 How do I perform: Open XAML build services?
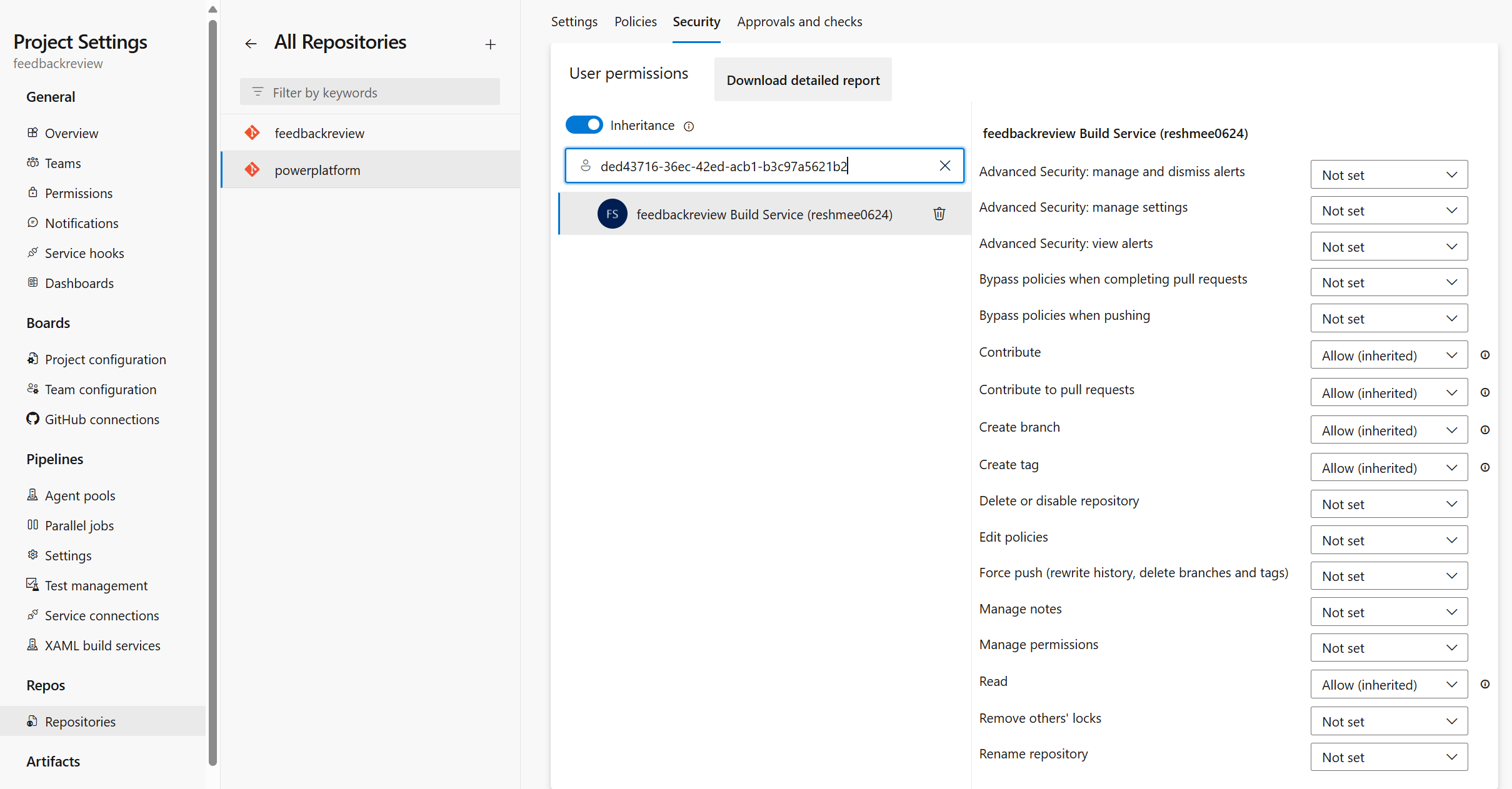[x=103, y=645]
